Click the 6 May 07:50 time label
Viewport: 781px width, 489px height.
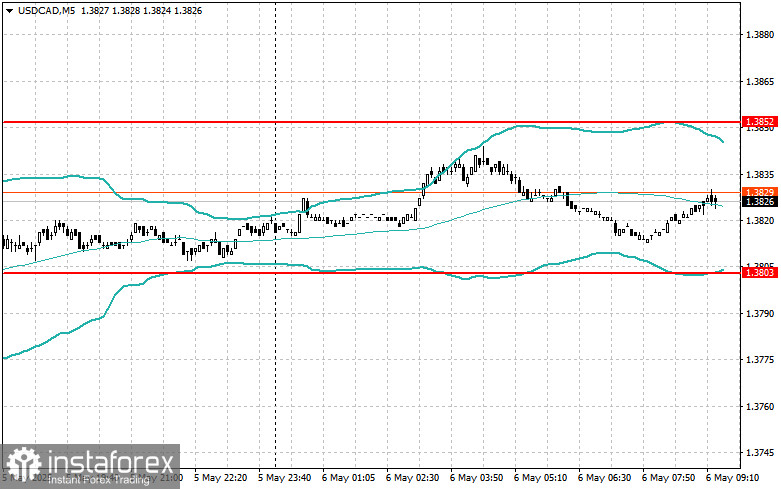pyautogui.click(x=668, y=478)
